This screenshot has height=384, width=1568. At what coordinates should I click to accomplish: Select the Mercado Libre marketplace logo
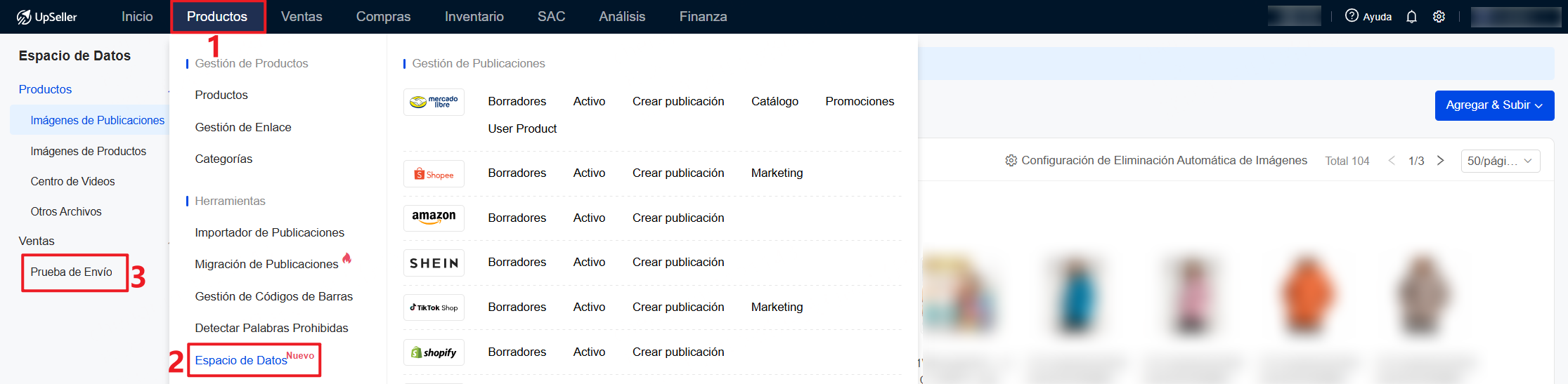(434, 102)
